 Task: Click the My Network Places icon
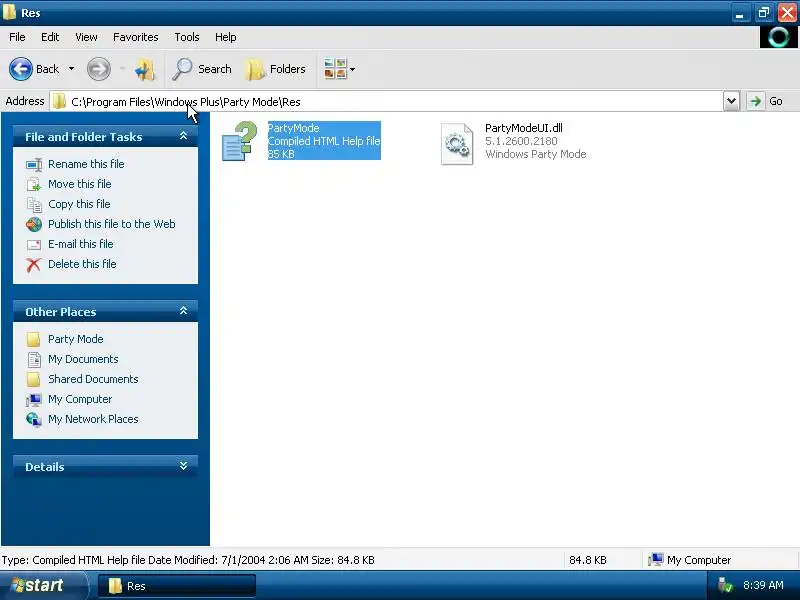click(x=34, y=419)
